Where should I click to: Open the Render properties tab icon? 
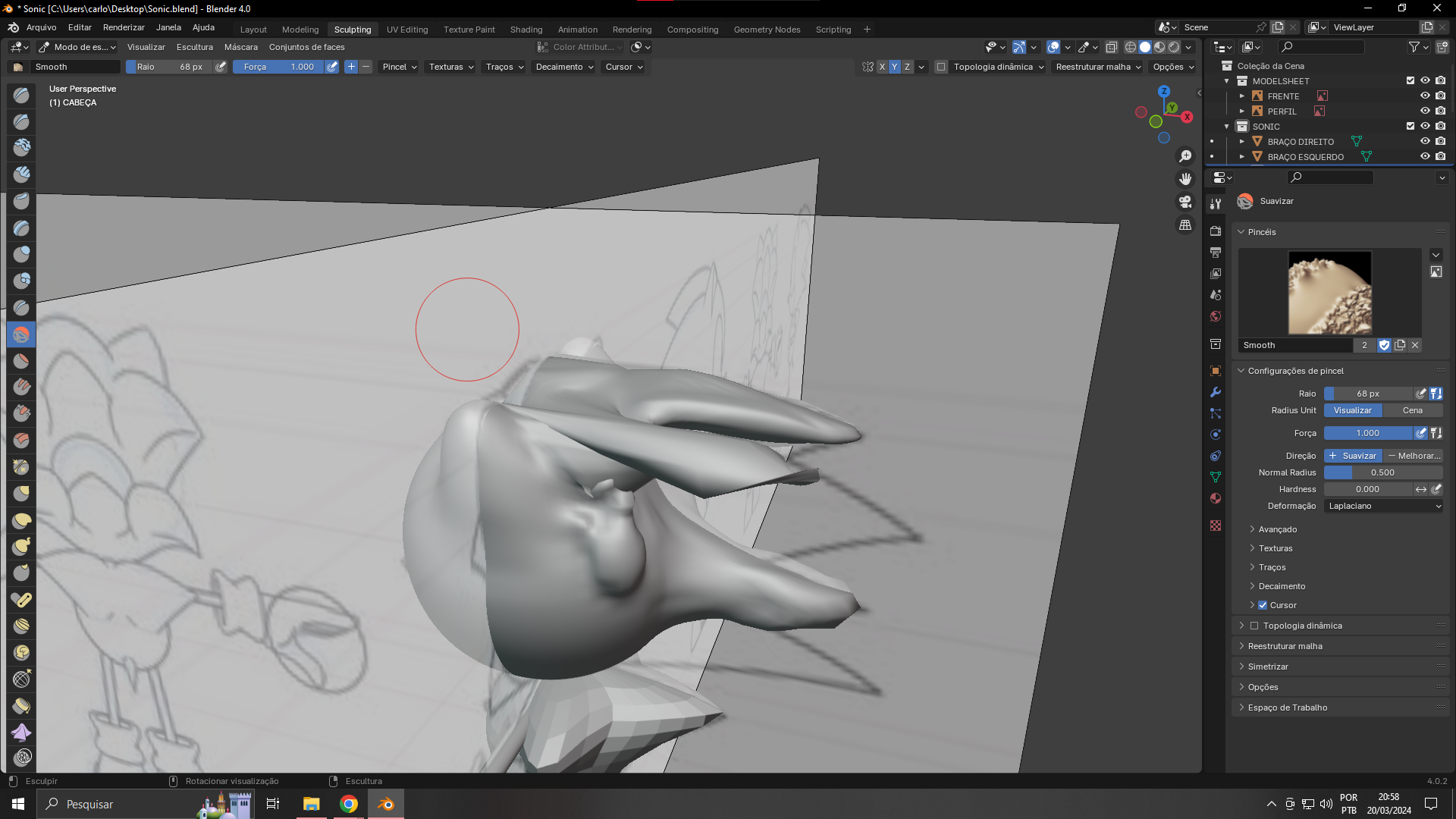click(x=1216, y=231)
